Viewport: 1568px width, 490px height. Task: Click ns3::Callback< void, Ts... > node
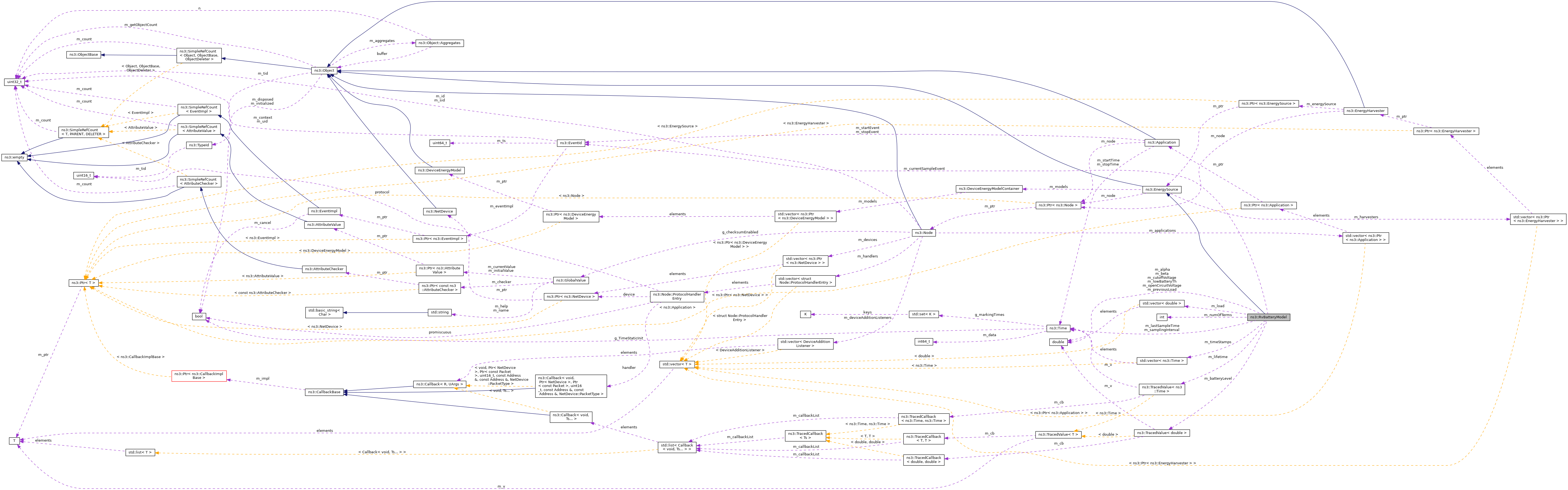pyautogui.click(x=571, y=417)
